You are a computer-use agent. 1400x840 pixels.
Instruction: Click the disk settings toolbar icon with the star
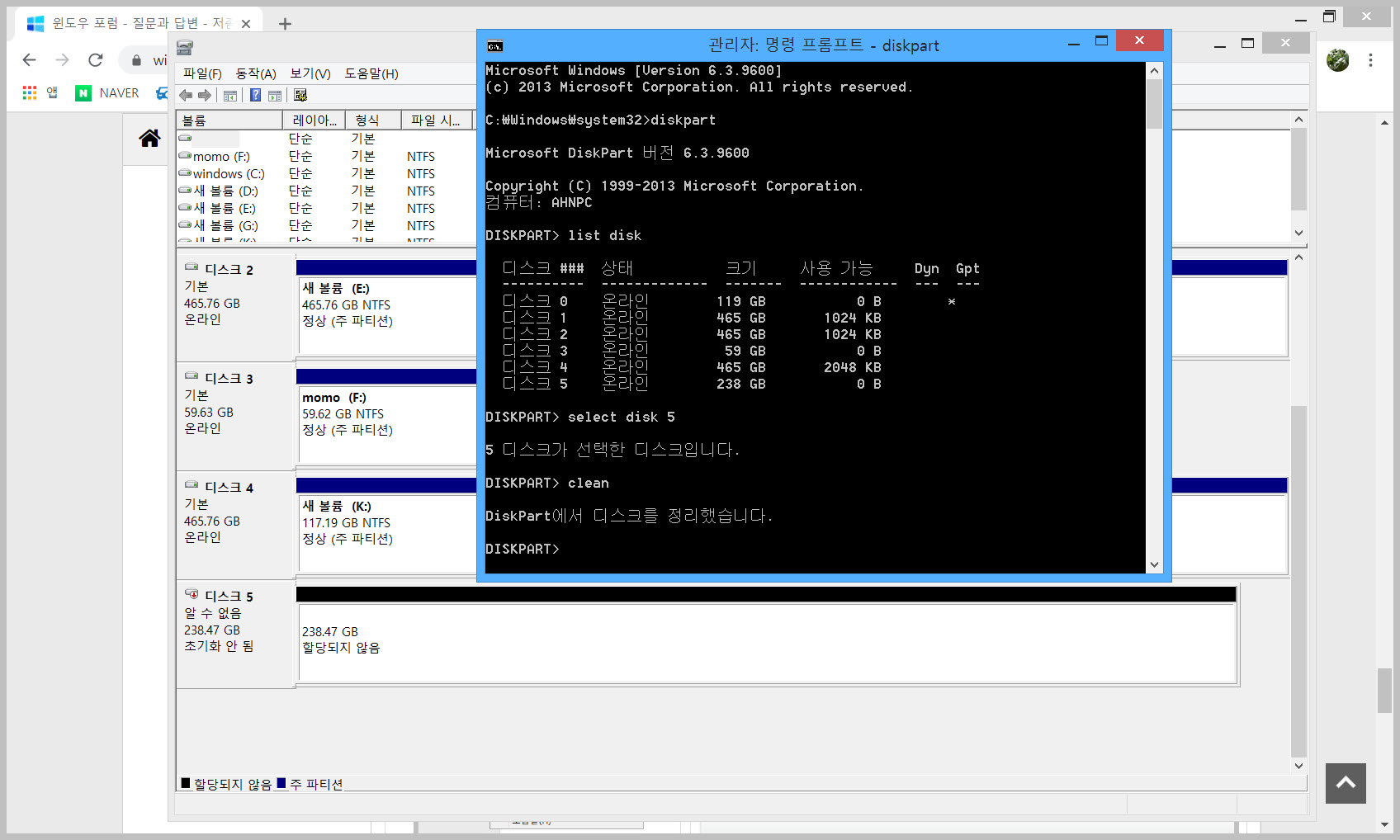pos(300,96)
